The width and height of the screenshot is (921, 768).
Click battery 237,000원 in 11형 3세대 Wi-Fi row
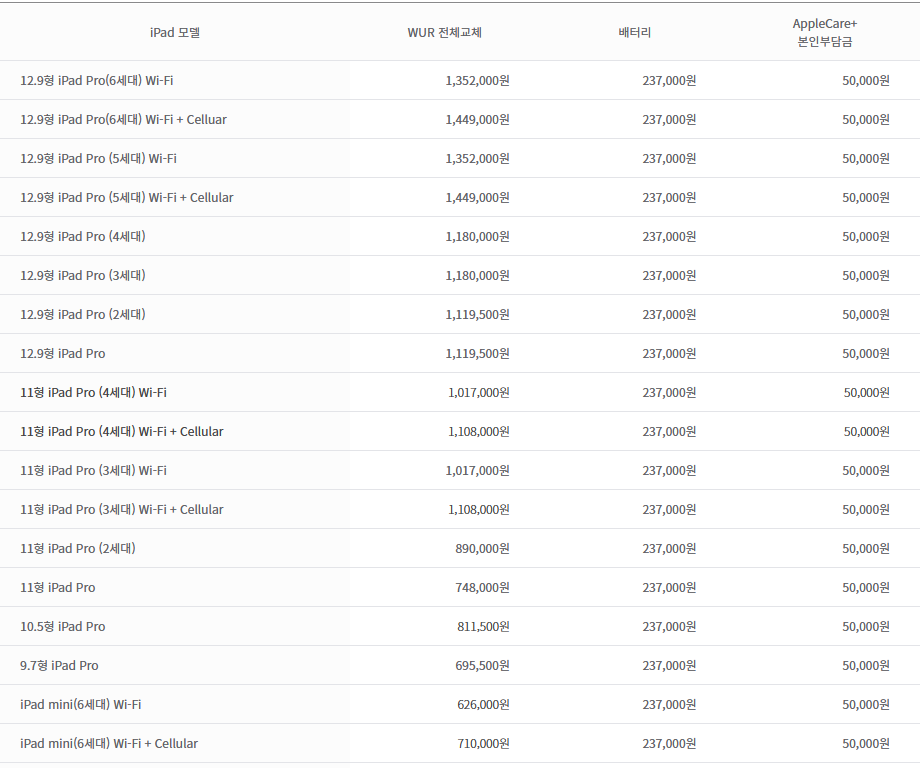tap(669, 470)
